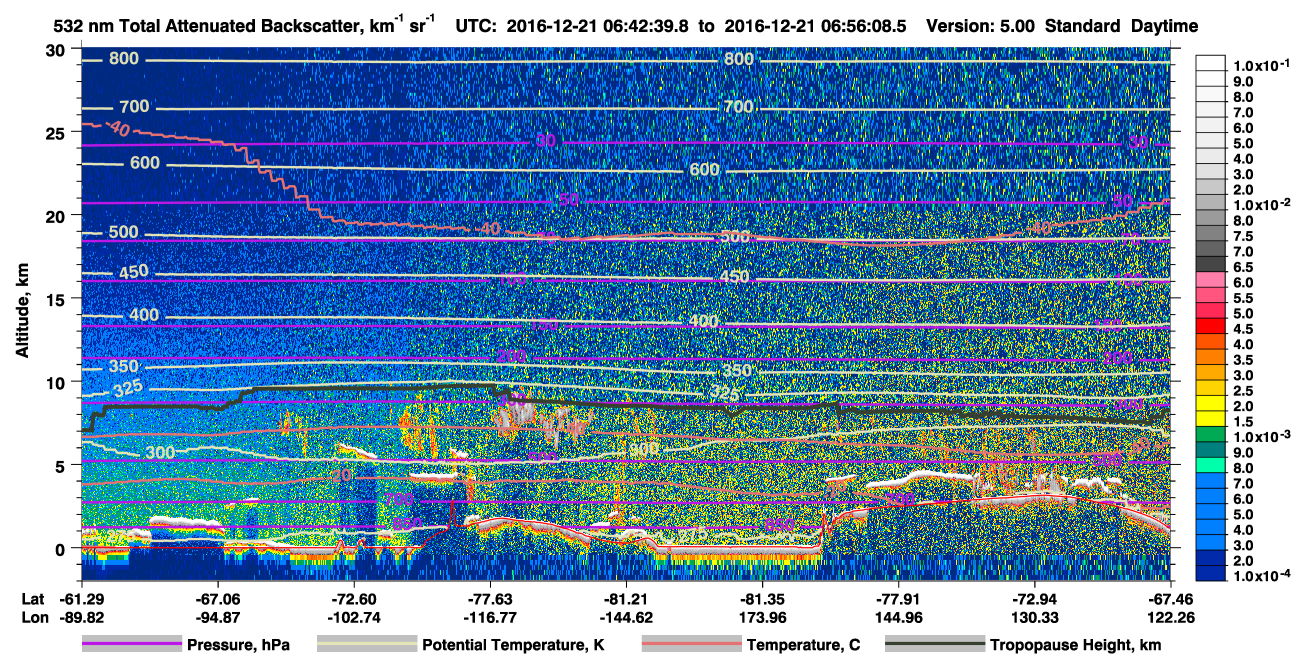Select longitude value 173.96
This screenshot has width=1300, height=667.
(762, 617)
